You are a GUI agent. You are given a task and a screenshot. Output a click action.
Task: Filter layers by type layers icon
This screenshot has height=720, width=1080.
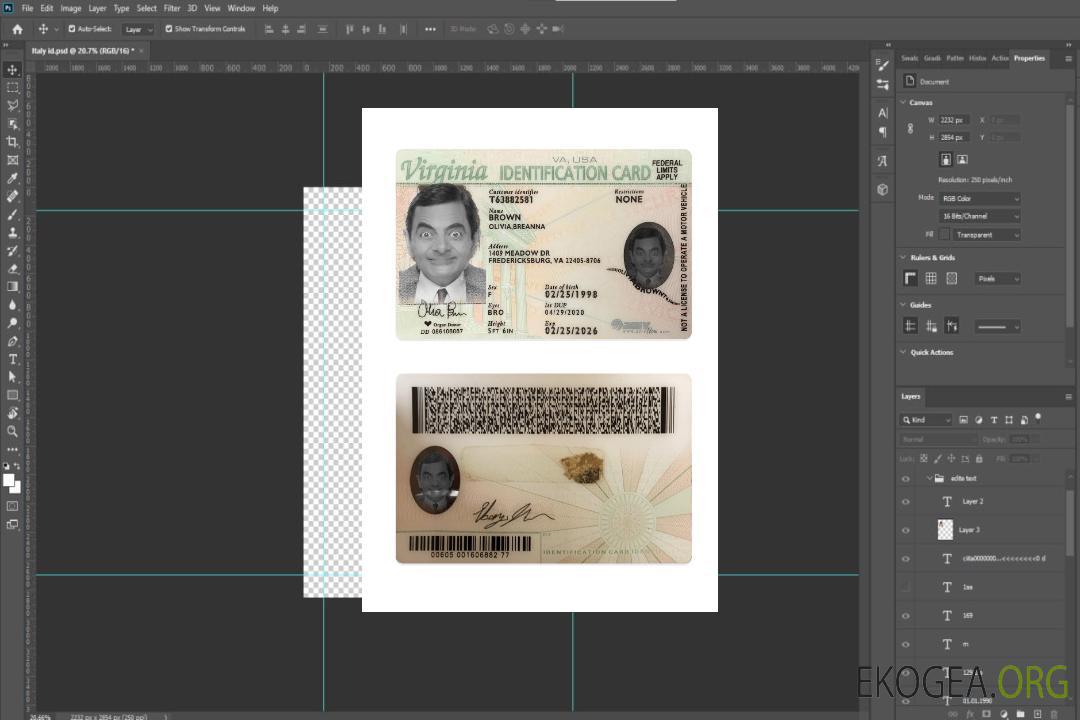(x=995, y=420)
